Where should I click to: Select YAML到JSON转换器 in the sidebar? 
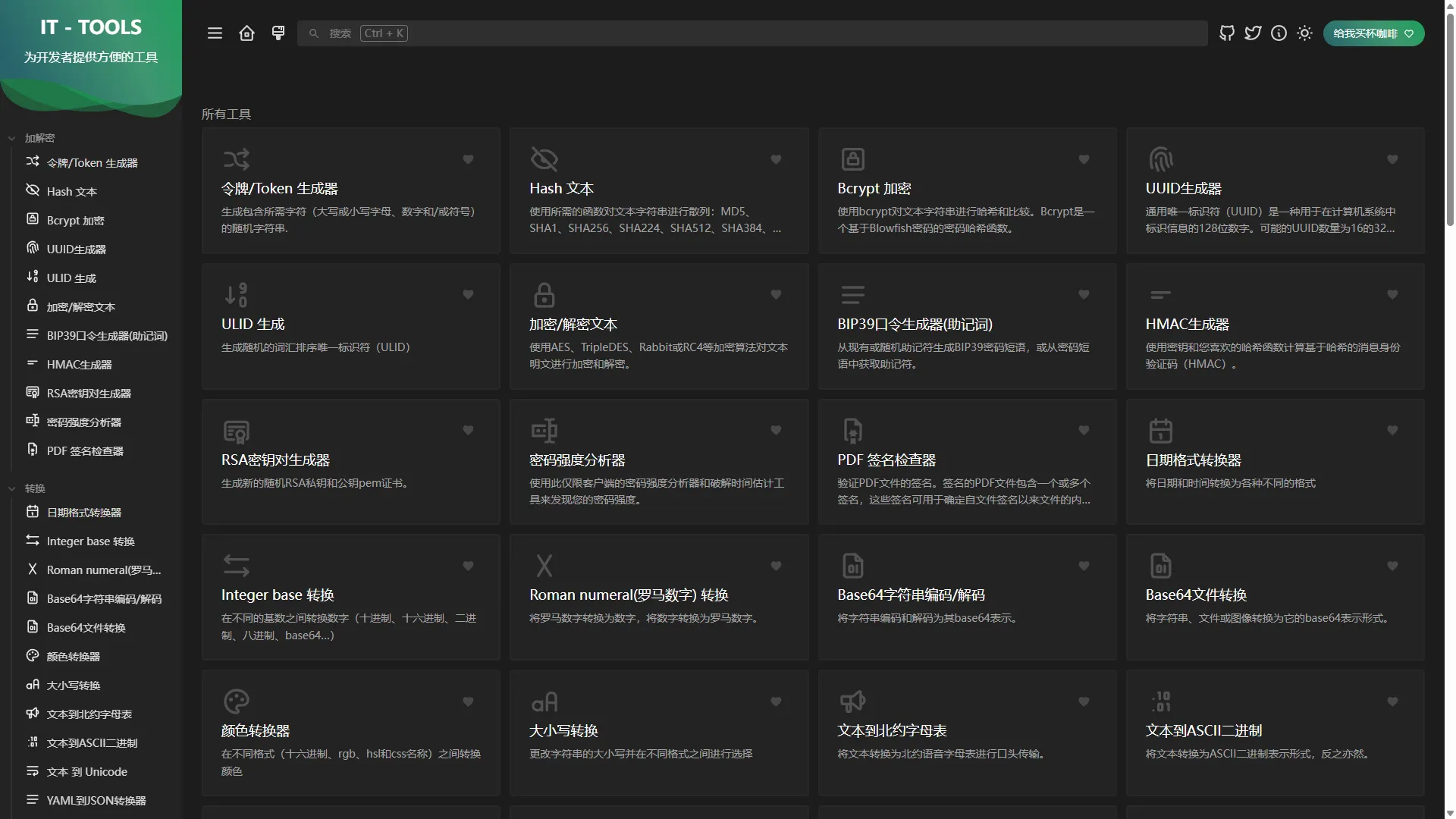click(96, 800)
